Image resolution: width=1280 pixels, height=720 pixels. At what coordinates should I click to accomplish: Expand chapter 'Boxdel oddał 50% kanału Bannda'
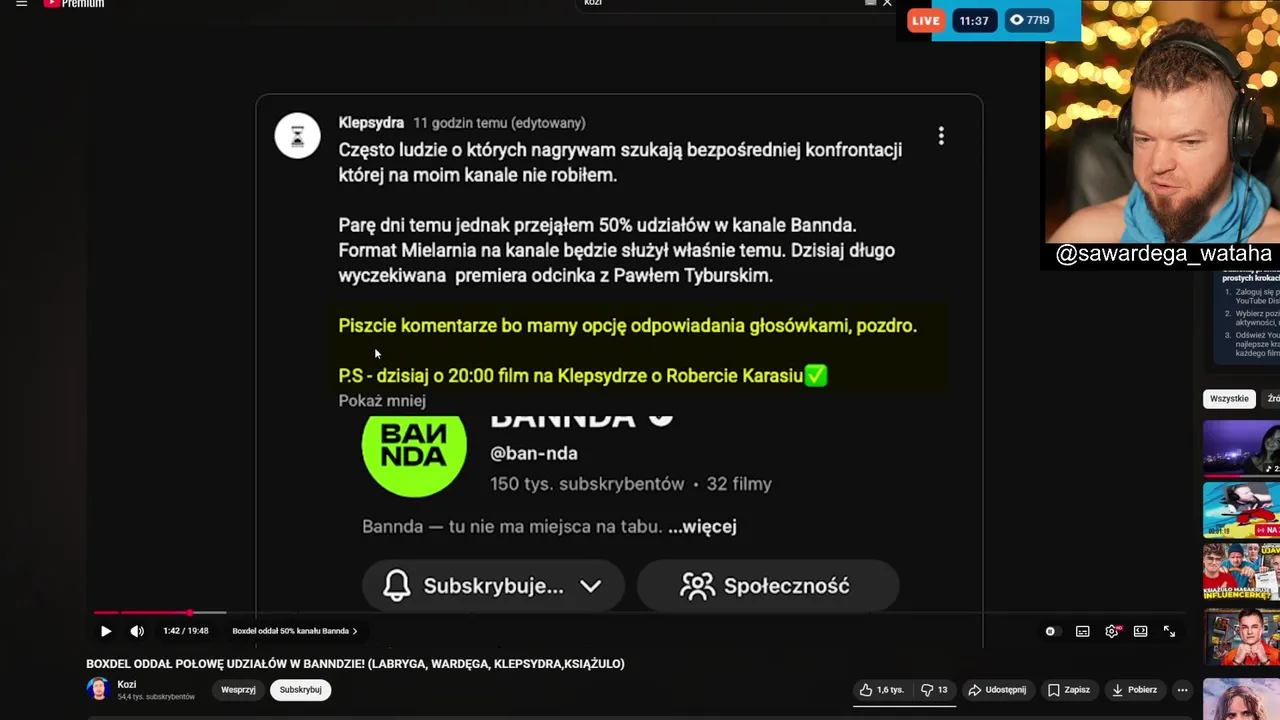[294, 631]
